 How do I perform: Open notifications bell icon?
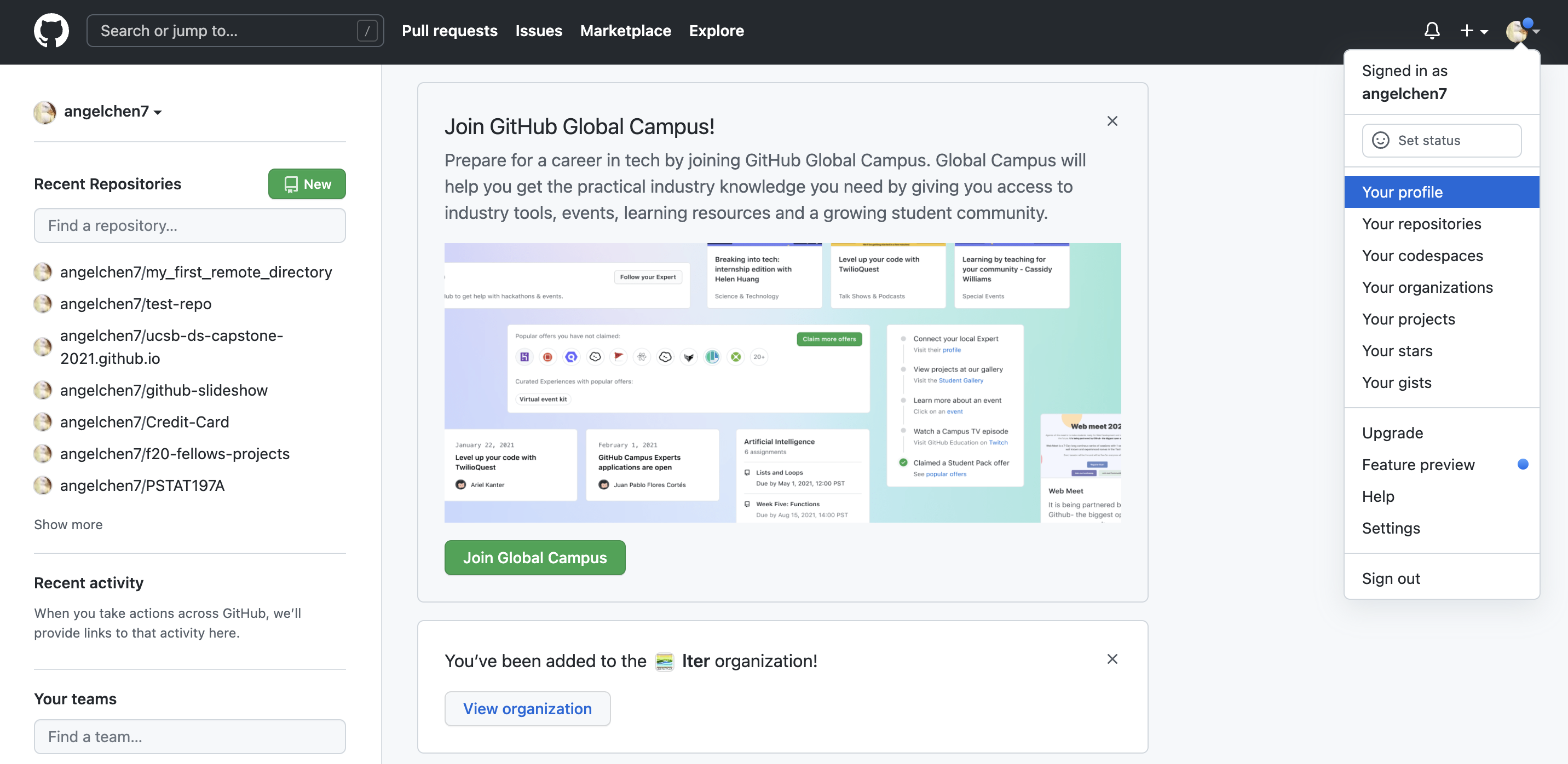pos(1431,30)
